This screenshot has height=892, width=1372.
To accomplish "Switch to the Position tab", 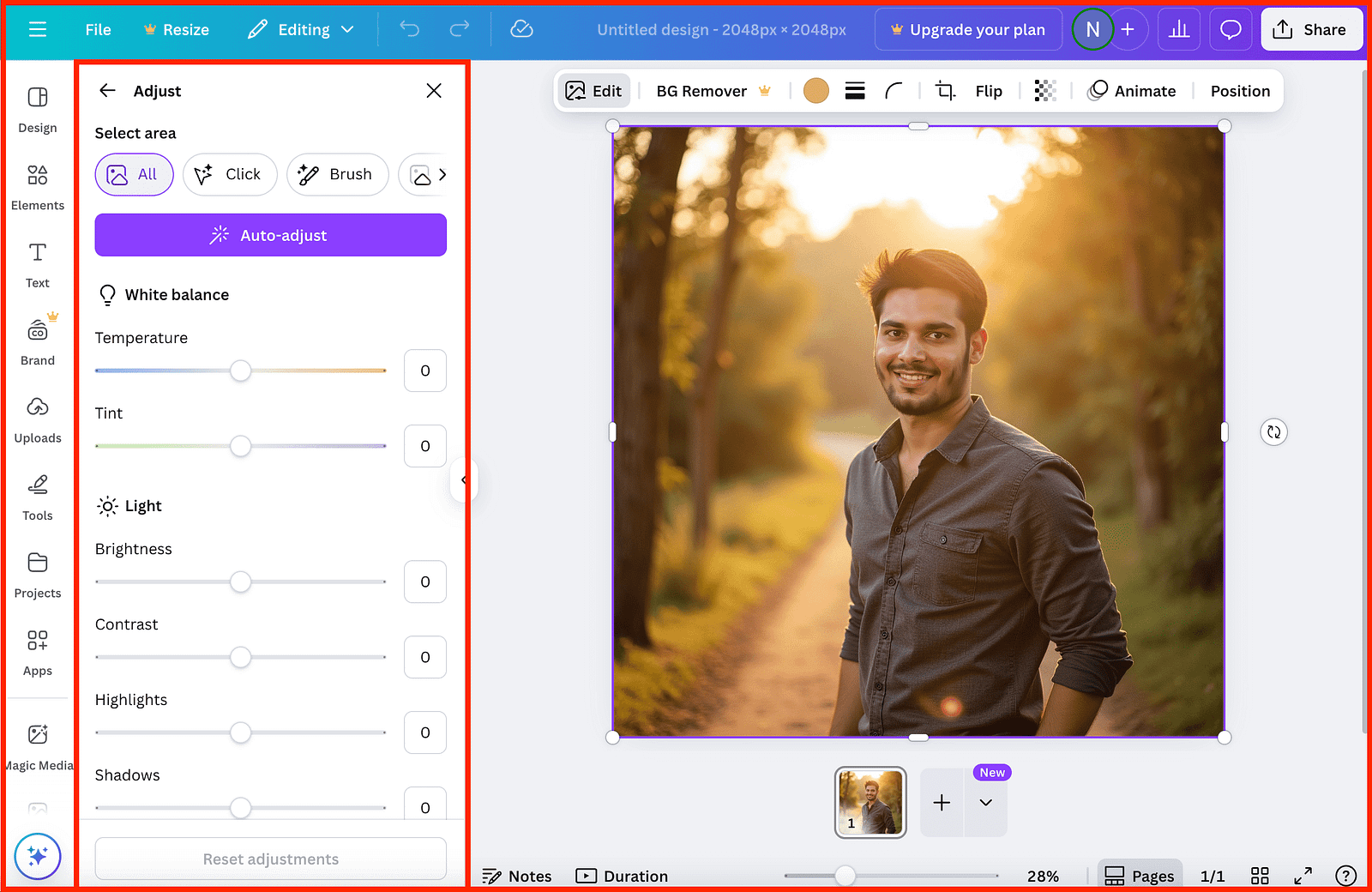I will tap(1239, 90).
